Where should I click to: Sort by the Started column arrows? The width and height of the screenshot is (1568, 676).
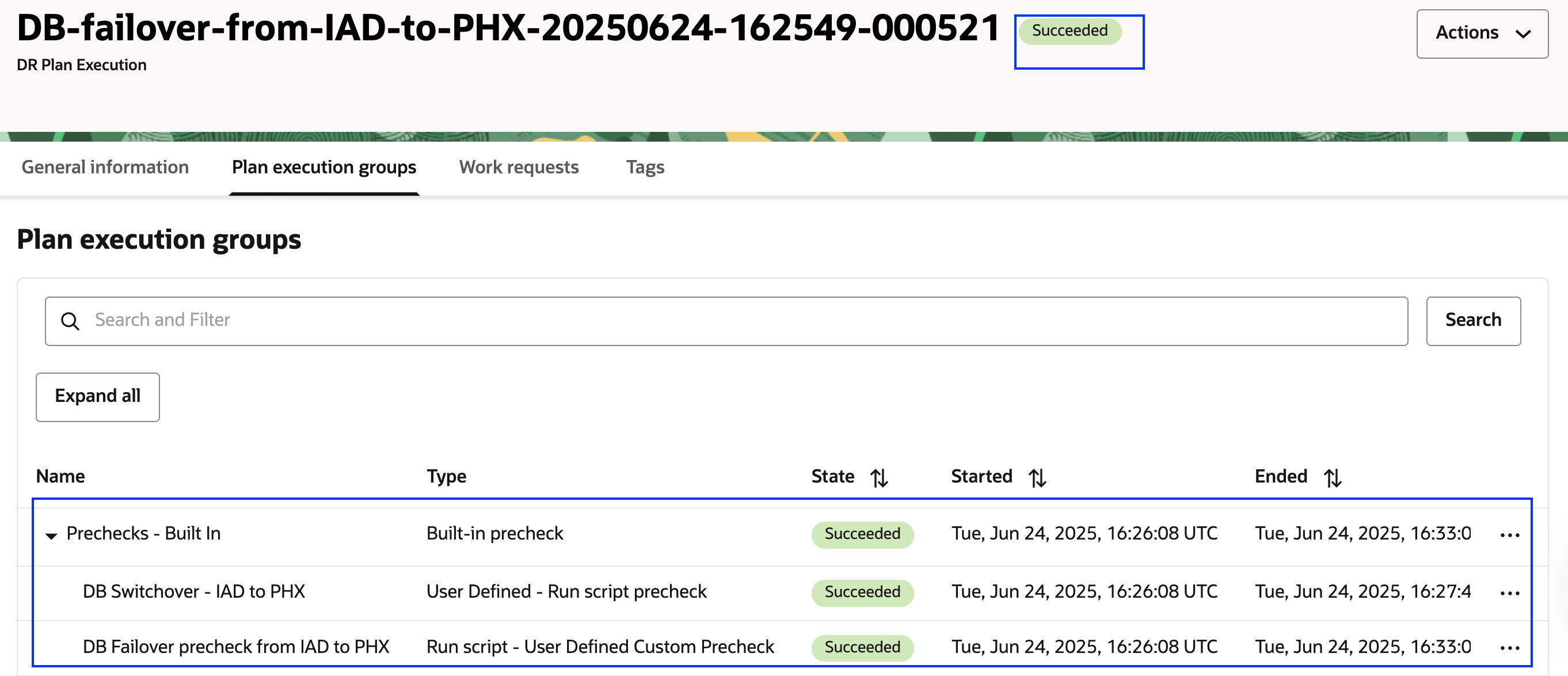[x=1037, y=477]
